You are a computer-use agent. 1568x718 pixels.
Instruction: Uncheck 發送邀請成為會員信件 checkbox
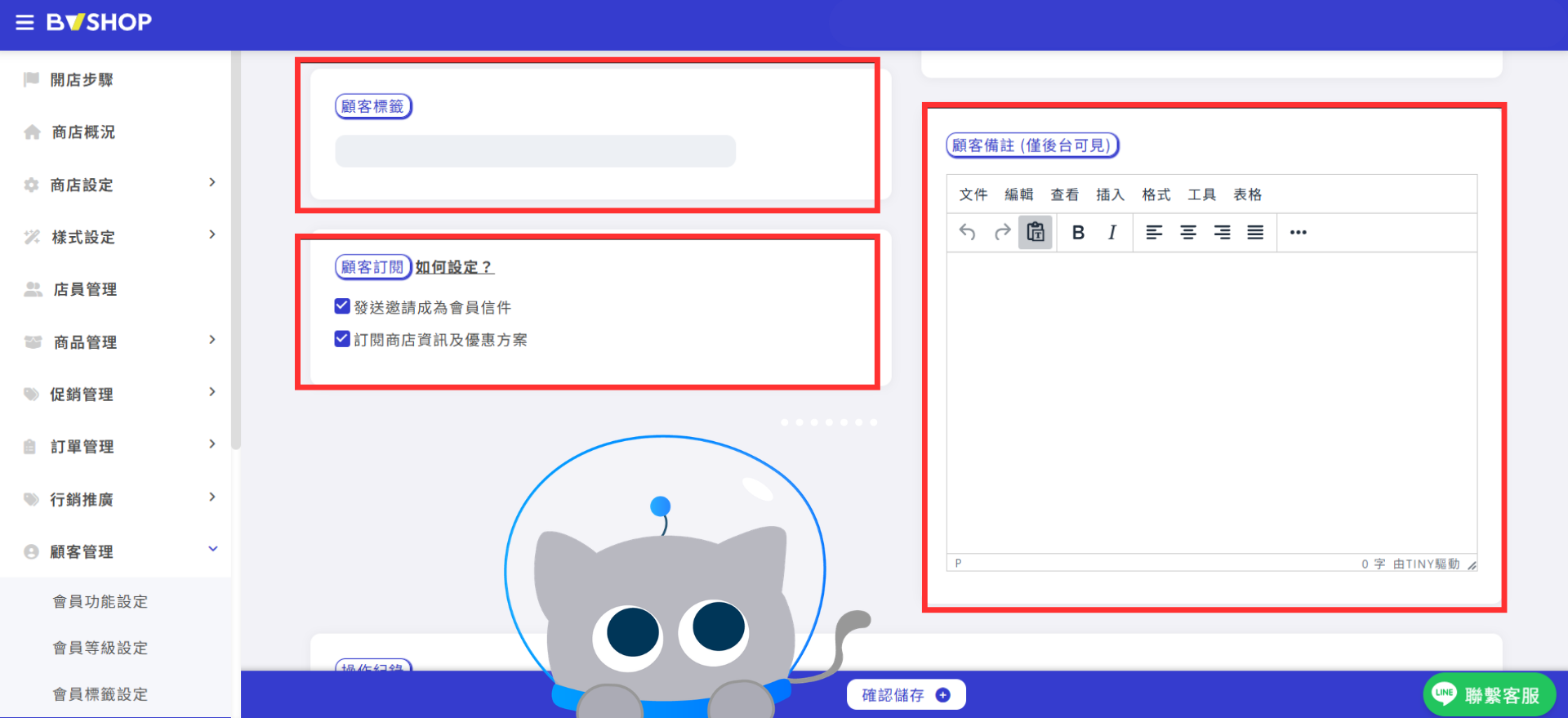coord(342,306)
